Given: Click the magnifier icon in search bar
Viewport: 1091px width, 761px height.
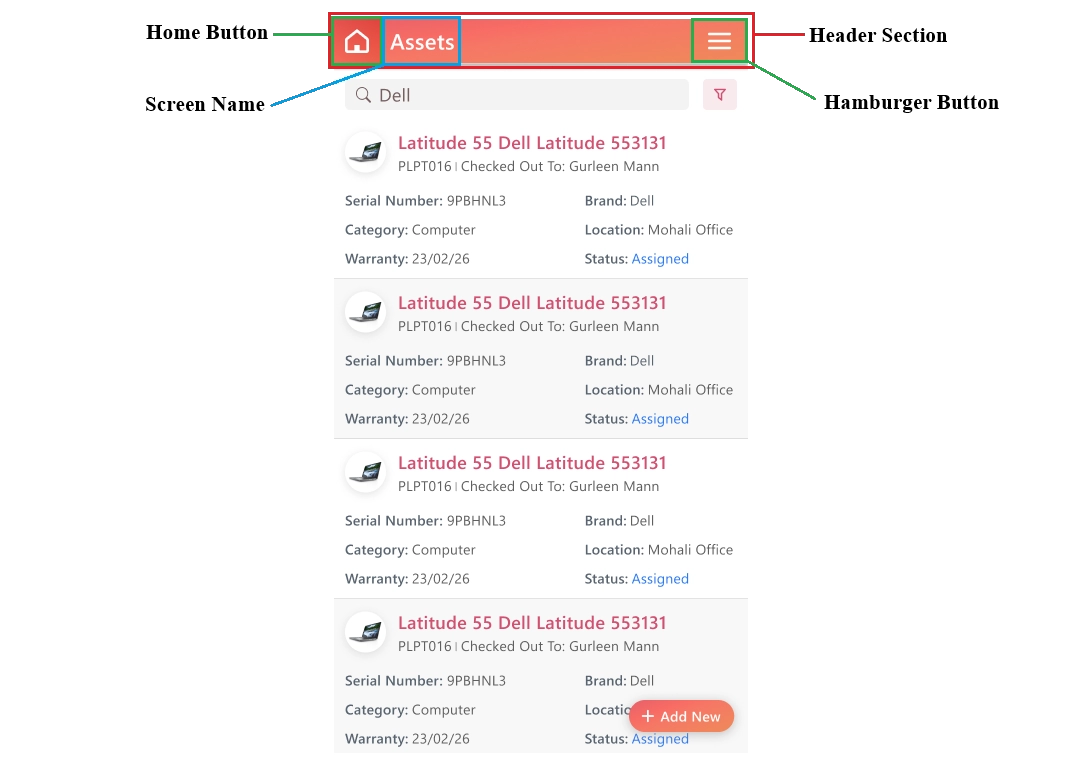Looking at the screenshot, I should pyautogui.click(x=363, y=95).
